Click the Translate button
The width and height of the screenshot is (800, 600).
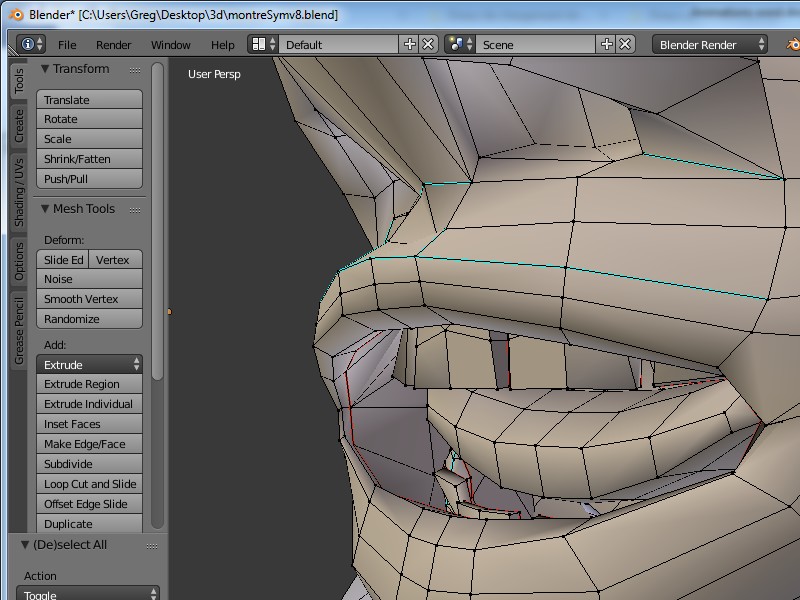(89, 99)
